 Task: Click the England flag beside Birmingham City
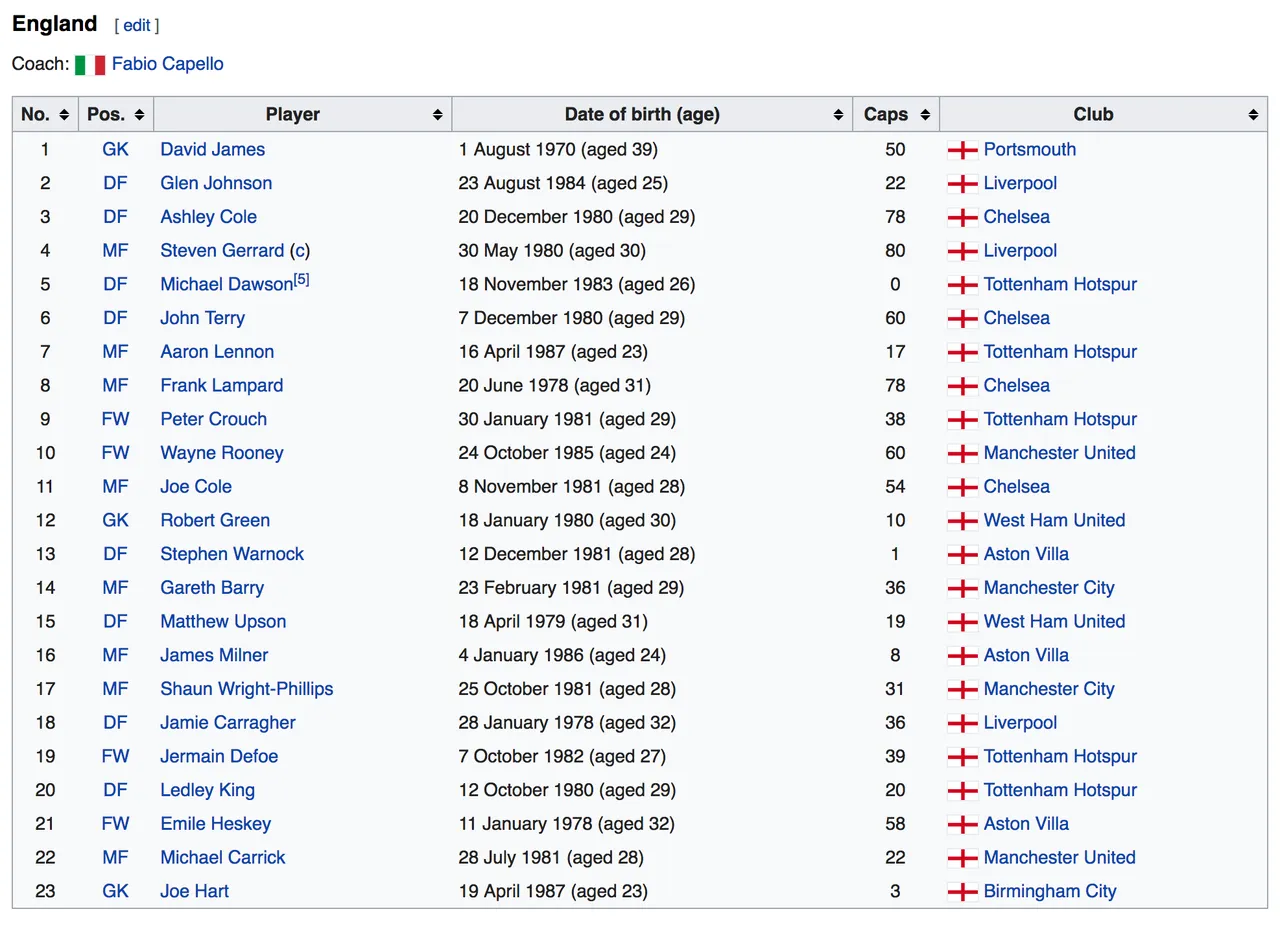962,892
